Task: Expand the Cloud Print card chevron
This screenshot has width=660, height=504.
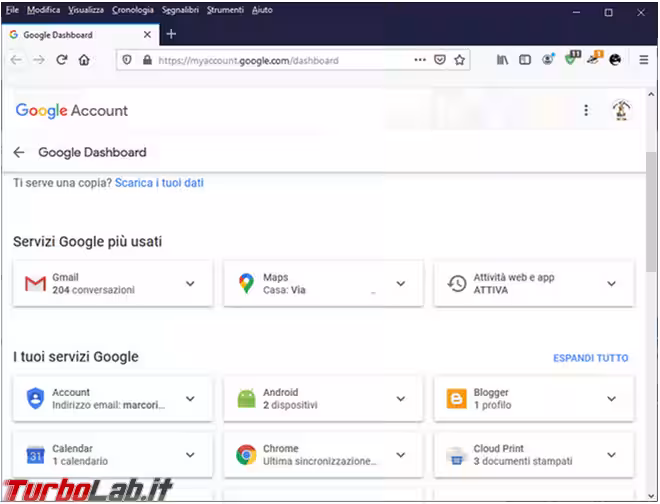Action: tap(611, 455)
